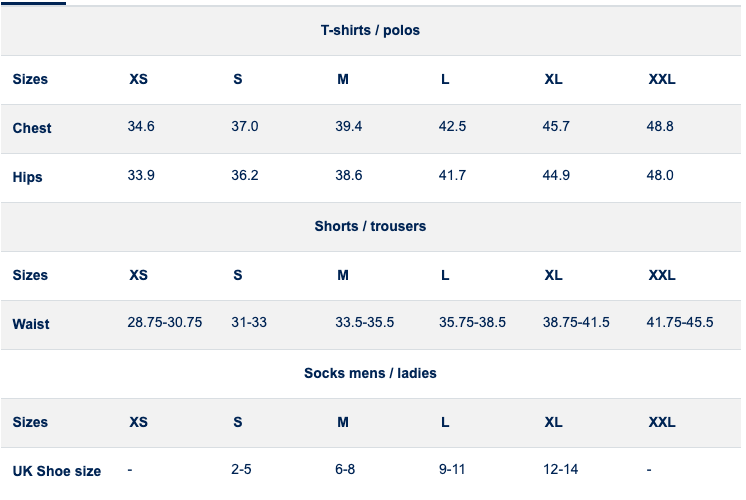Select waist range 35.75-38.5

coord(472,323)
